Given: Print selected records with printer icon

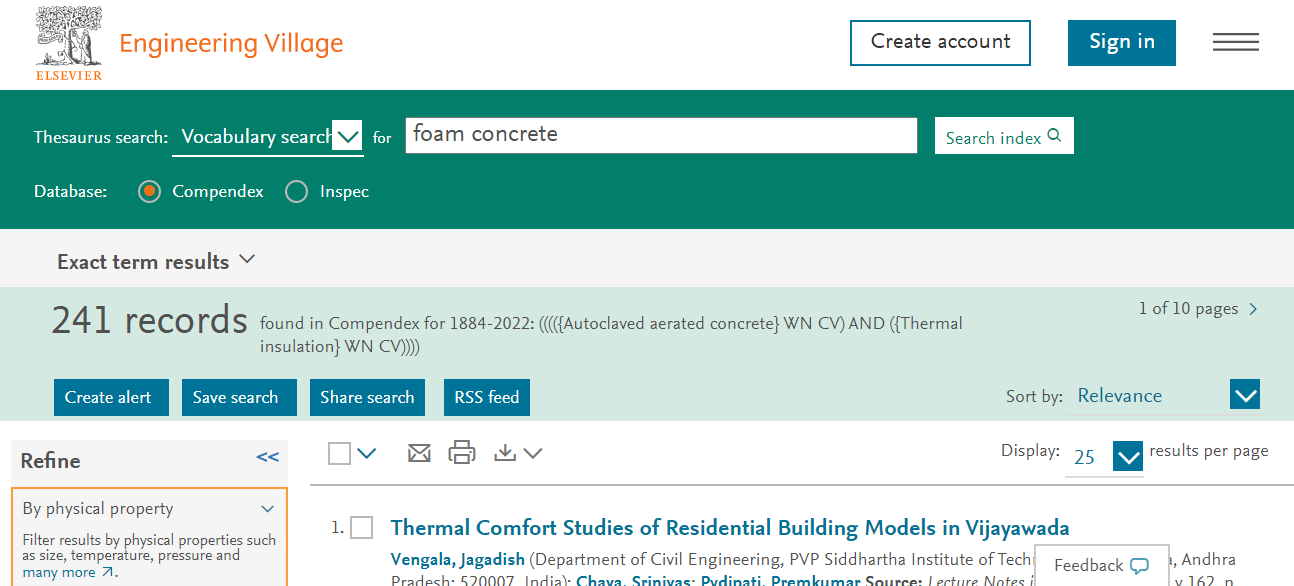Looking at the screenshot, I should (x=462, y=453).
